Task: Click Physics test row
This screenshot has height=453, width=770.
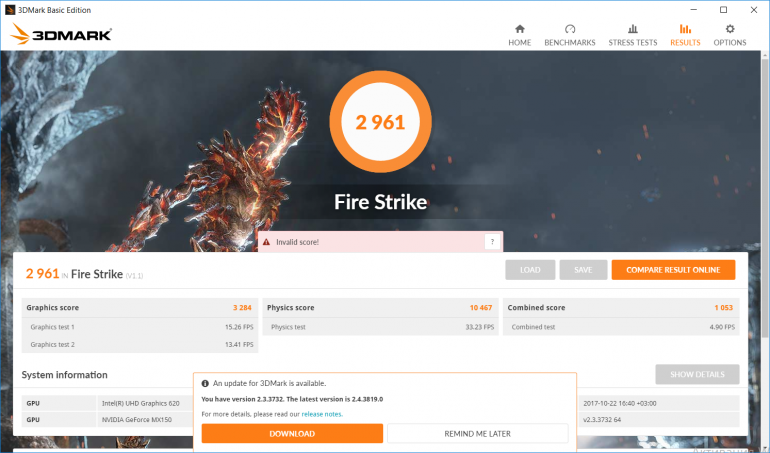Action: [x=381, y=327]
